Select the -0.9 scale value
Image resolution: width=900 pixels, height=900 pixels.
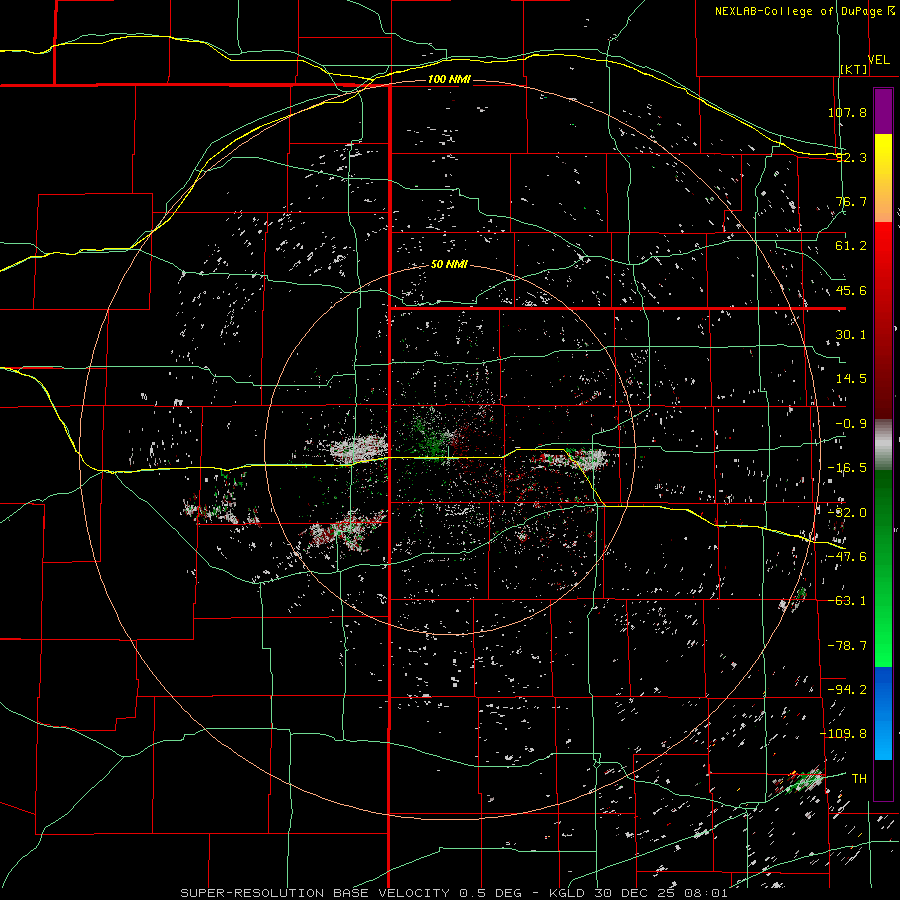point(851,424)
